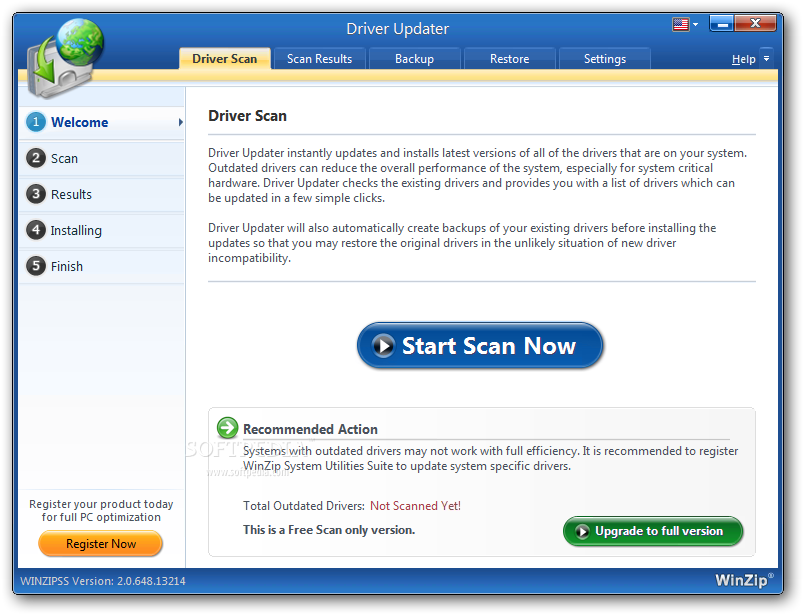Click the step 5 number icon
The image size is (804, 615).
36,266
